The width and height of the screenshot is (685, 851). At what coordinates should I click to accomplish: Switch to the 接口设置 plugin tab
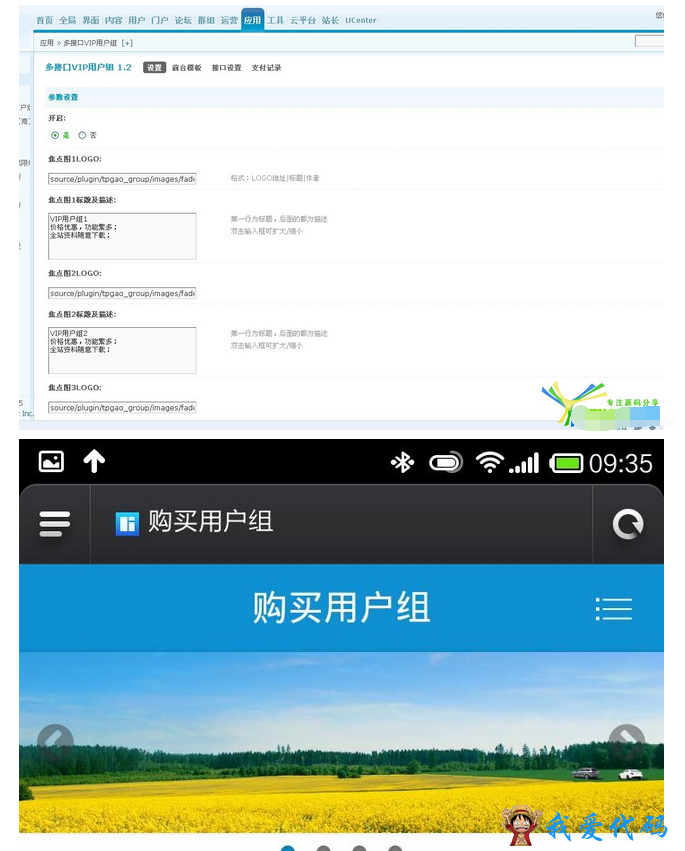pos(226,68)
